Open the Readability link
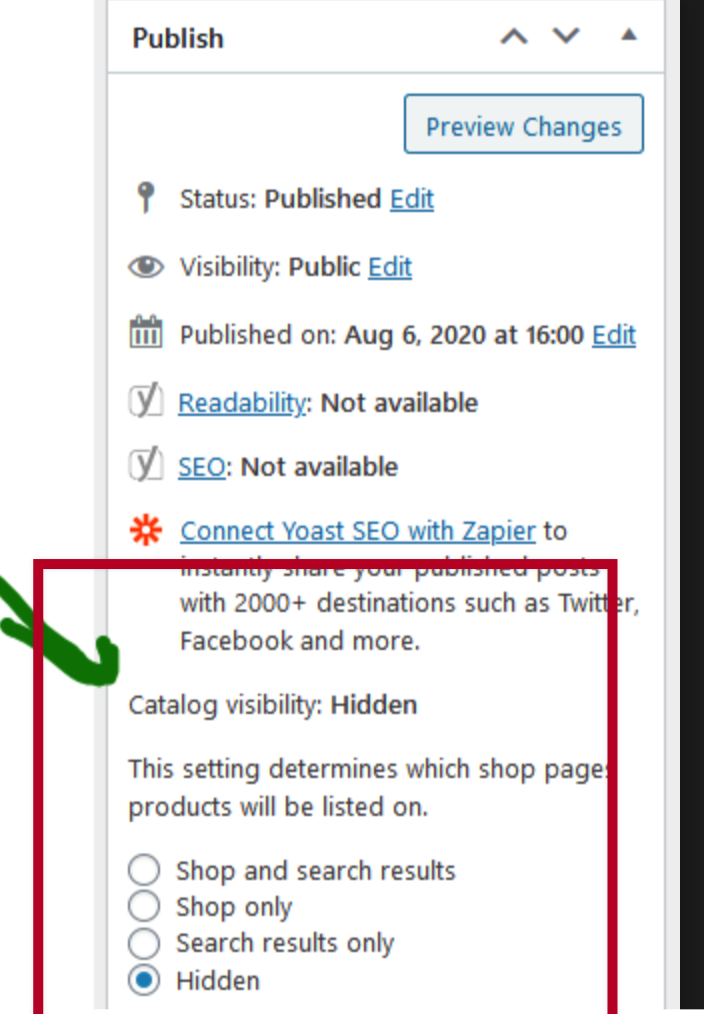Screen dimensions: 704x1014 click(242, 404)
